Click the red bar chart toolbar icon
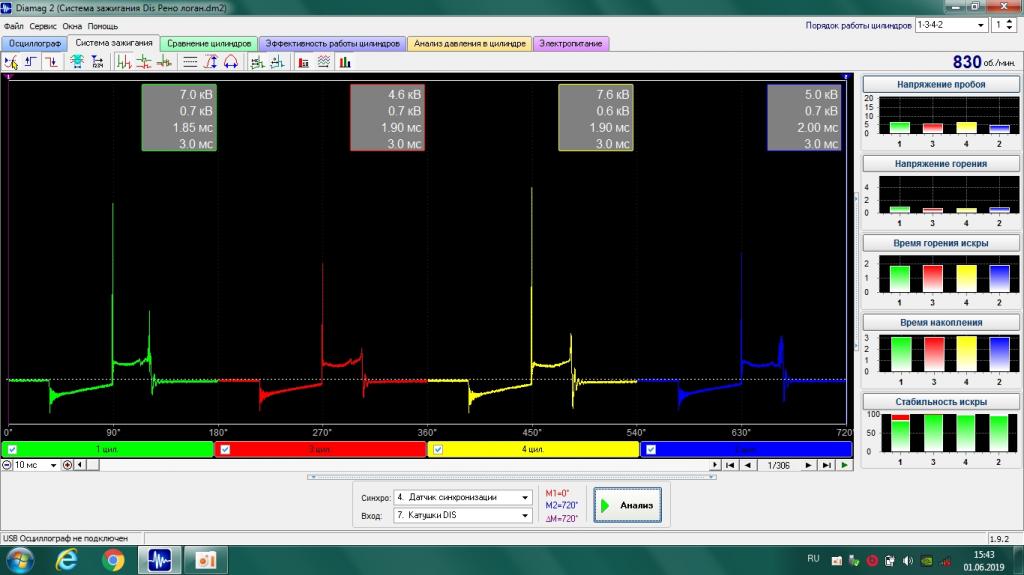The width and height of the screenshot is (1024, 575). point(304,62)
